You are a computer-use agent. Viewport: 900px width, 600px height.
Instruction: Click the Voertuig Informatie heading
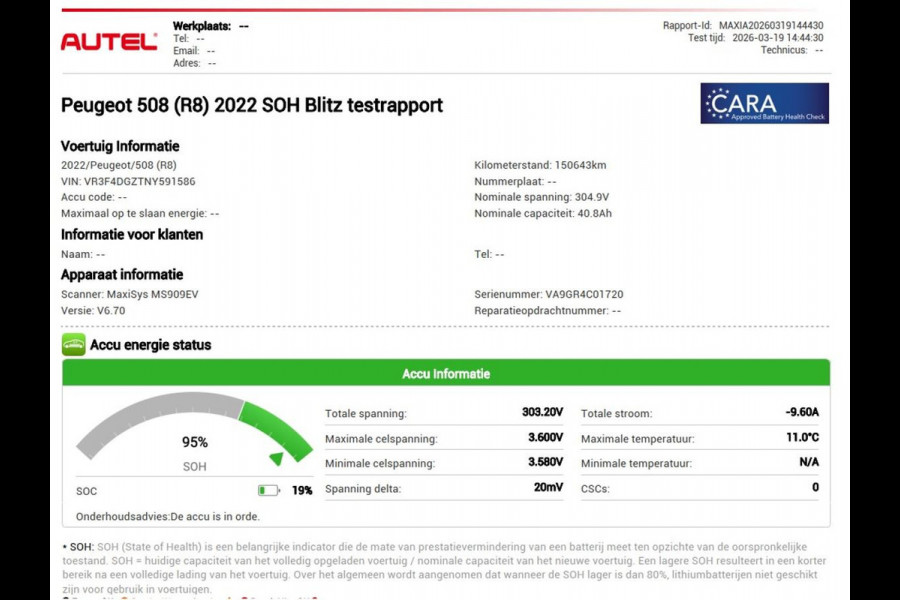pyautogui.click(x=120, y=146)
